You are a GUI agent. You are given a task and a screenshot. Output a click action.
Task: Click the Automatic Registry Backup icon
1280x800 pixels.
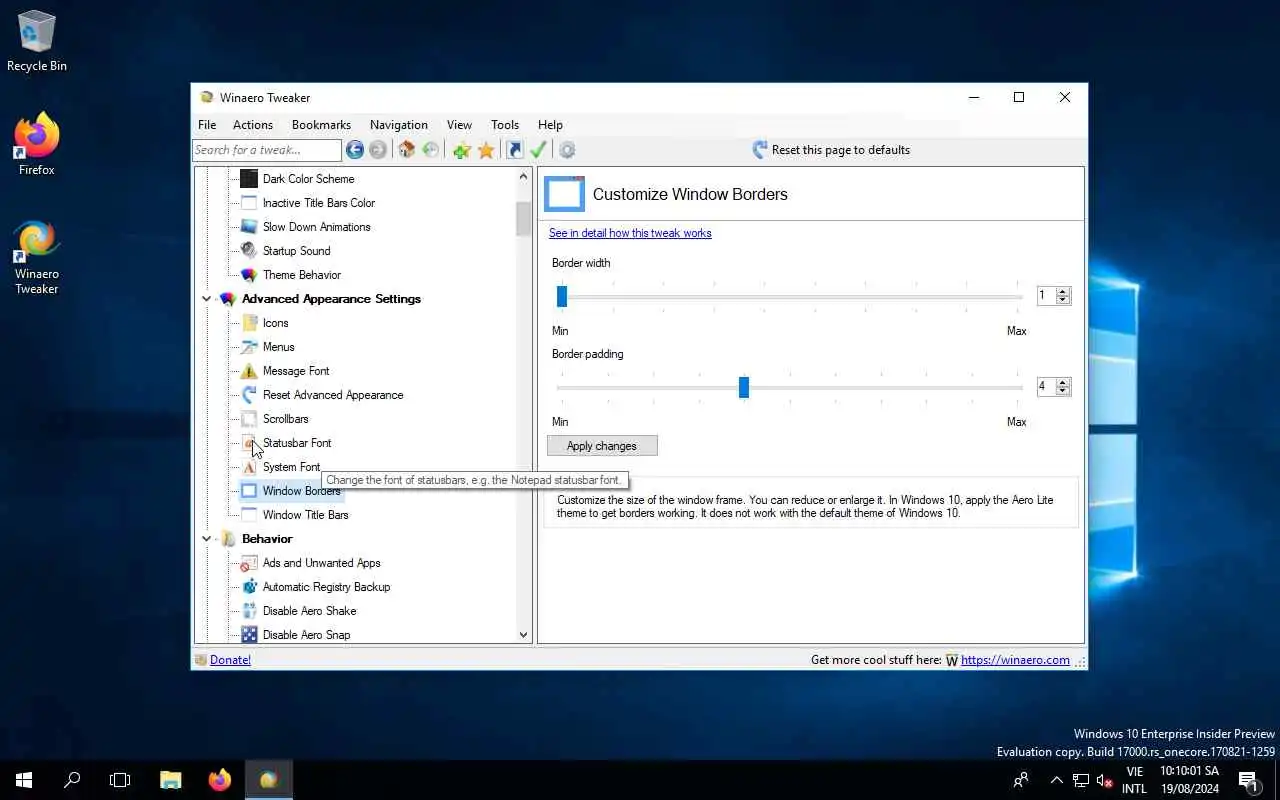(249, 587)
